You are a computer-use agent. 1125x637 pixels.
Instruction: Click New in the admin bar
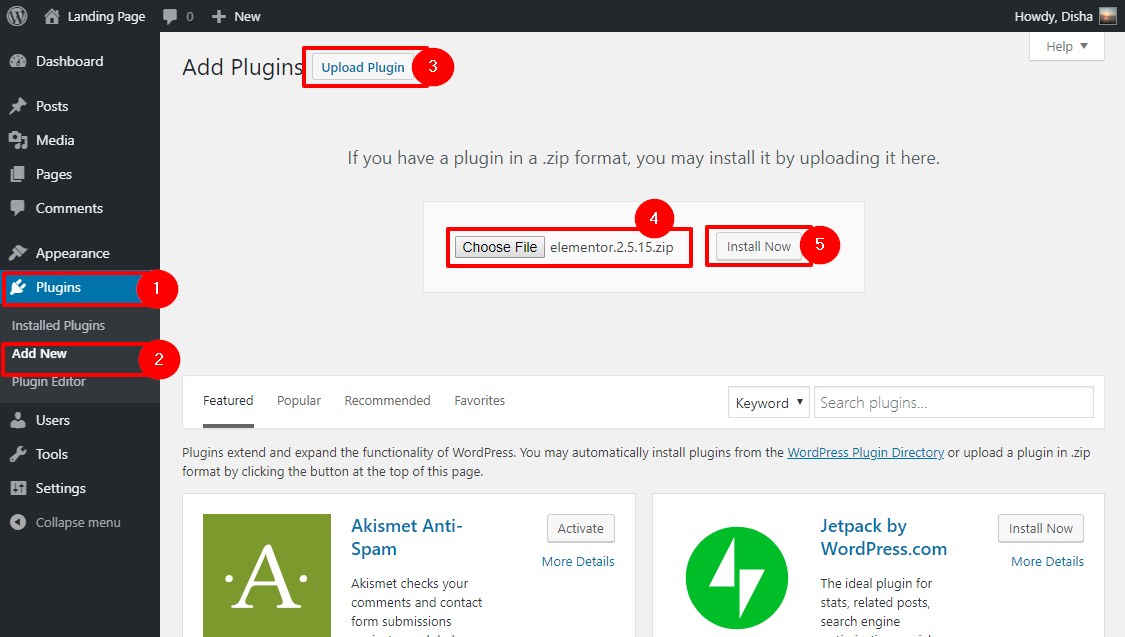(248, 16)
